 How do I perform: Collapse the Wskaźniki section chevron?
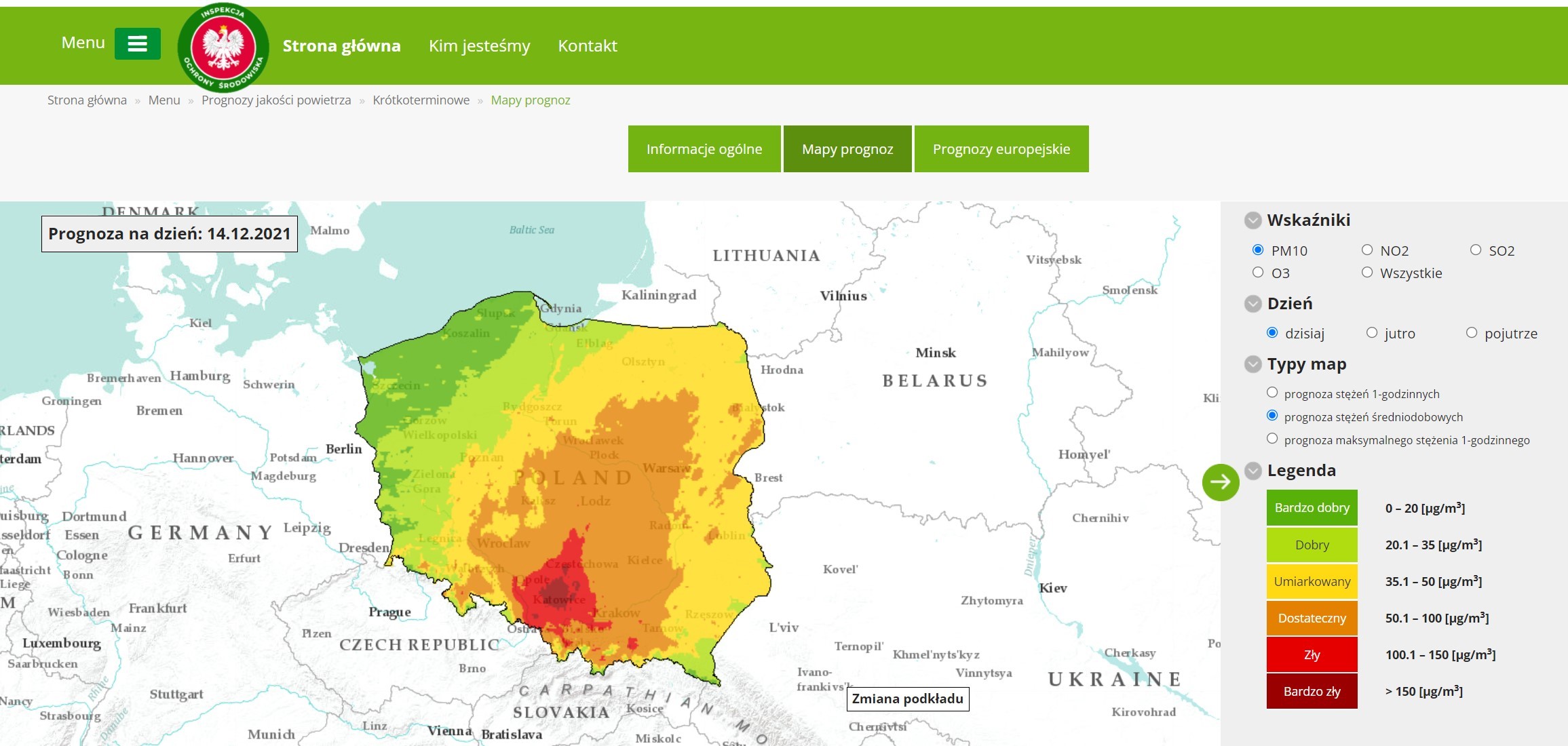tap(1253, 220)
